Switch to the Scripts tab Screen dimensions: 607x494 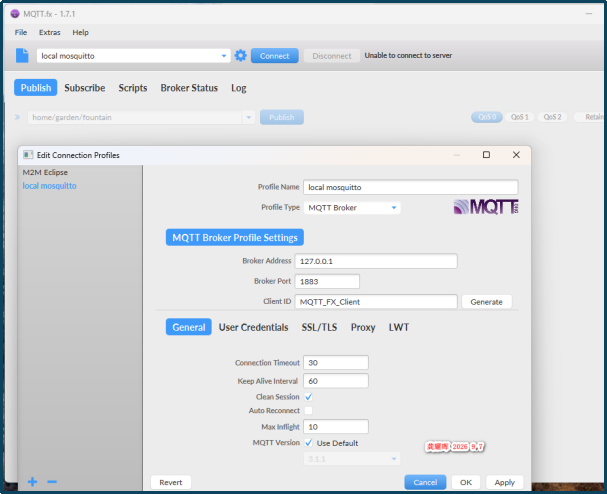coord(133,88)
